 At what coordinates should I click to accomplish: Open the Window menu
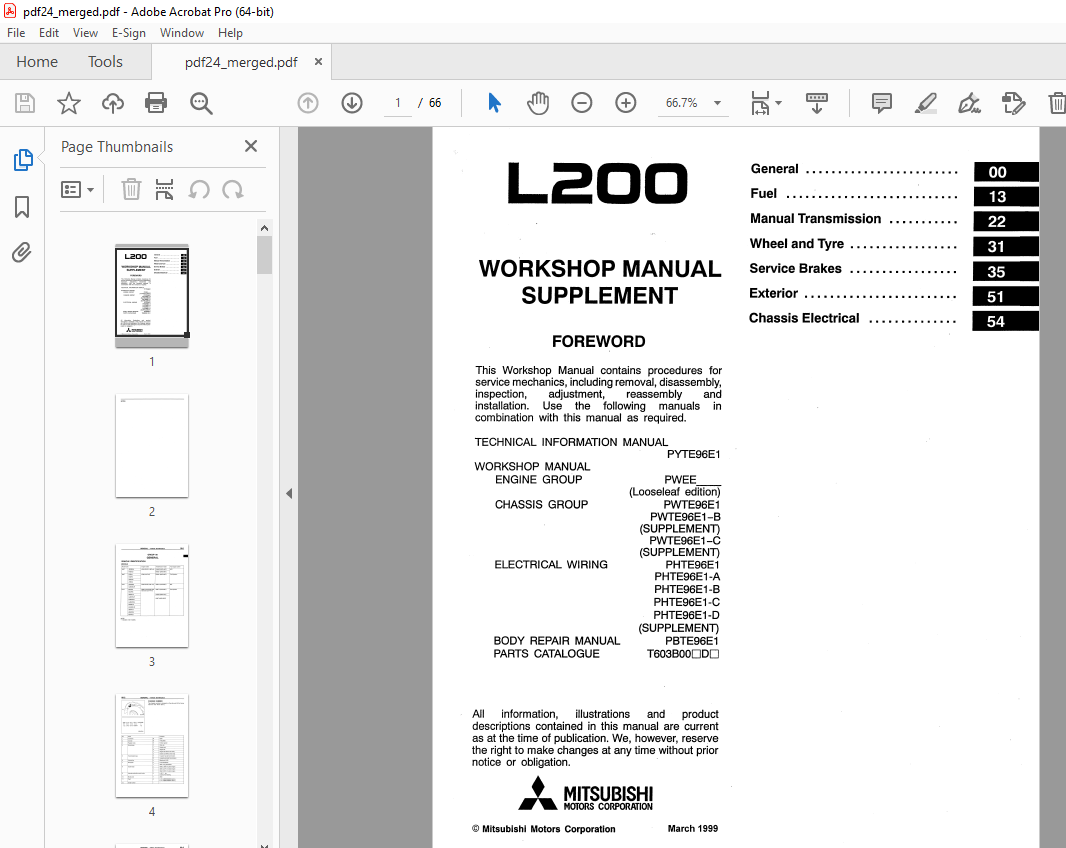pos(182,33)
